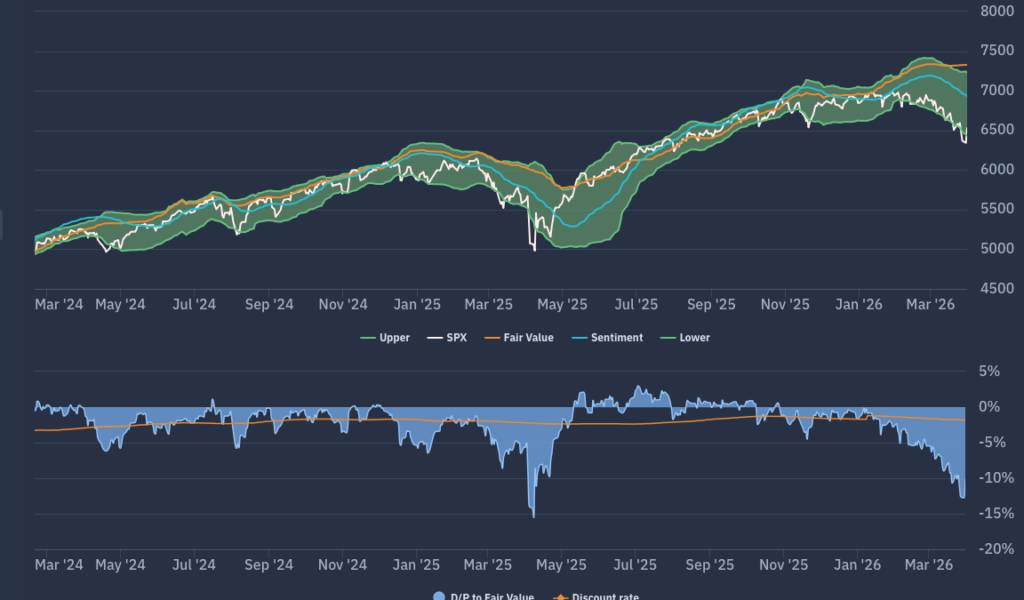Click the 5000 price axis label
This screenshot has height=600, width=1024.
(x=997, y=249)
